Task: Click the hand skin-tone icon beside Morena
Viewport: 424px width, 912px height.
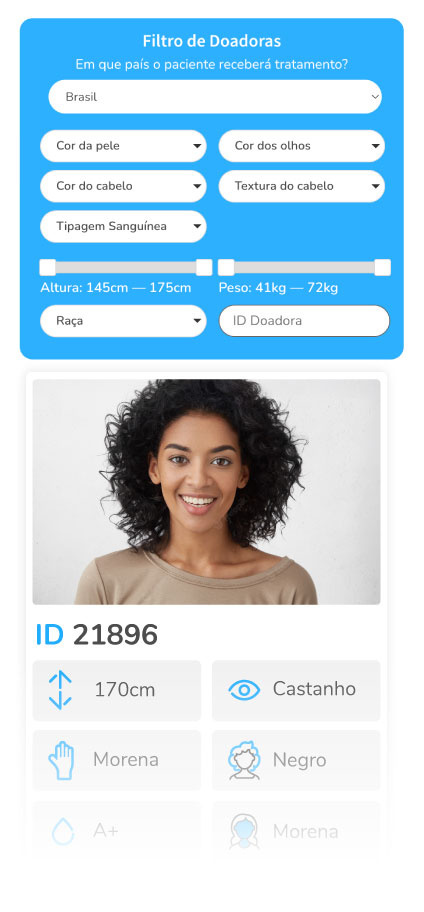Action: [x=61, y=760]
